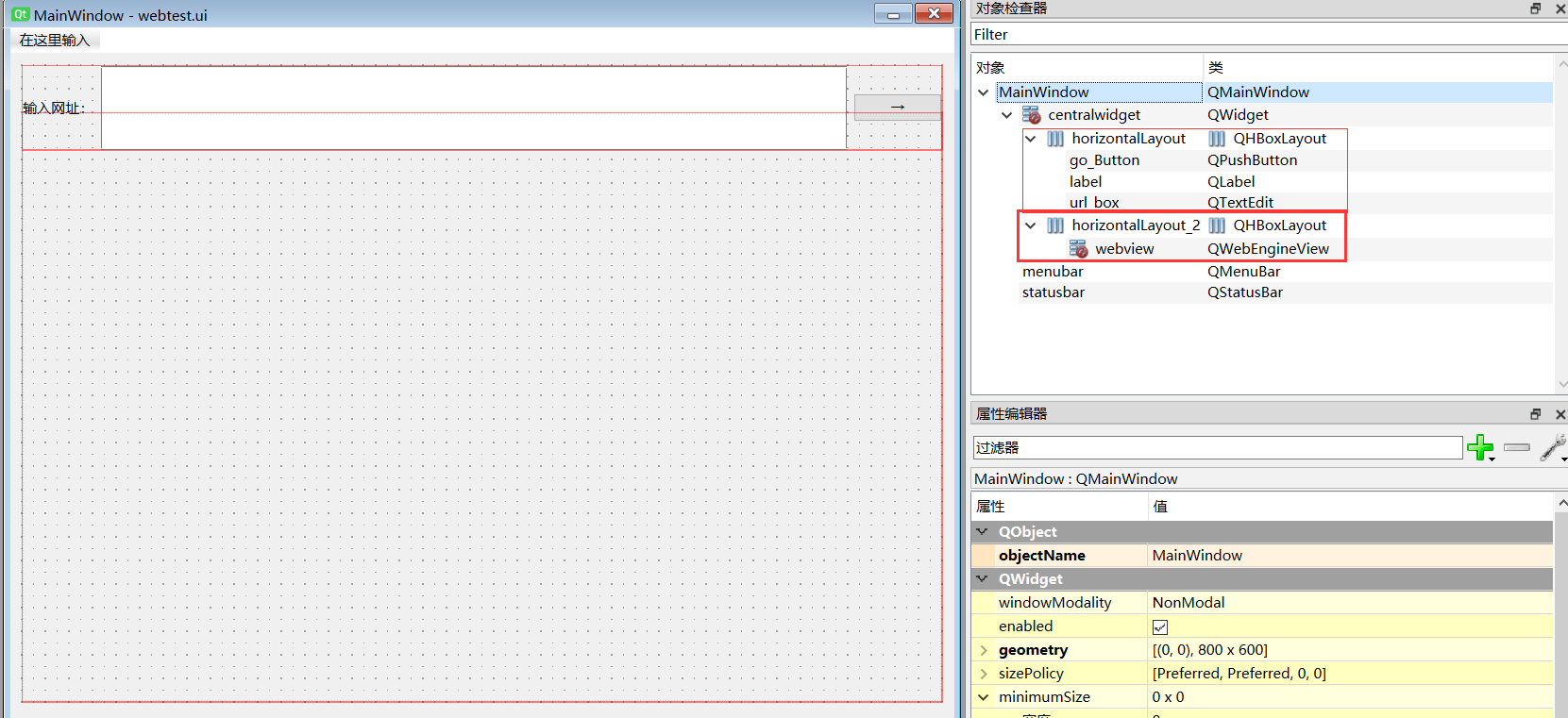Click the QPushButton class cell

pos(1252,160)
